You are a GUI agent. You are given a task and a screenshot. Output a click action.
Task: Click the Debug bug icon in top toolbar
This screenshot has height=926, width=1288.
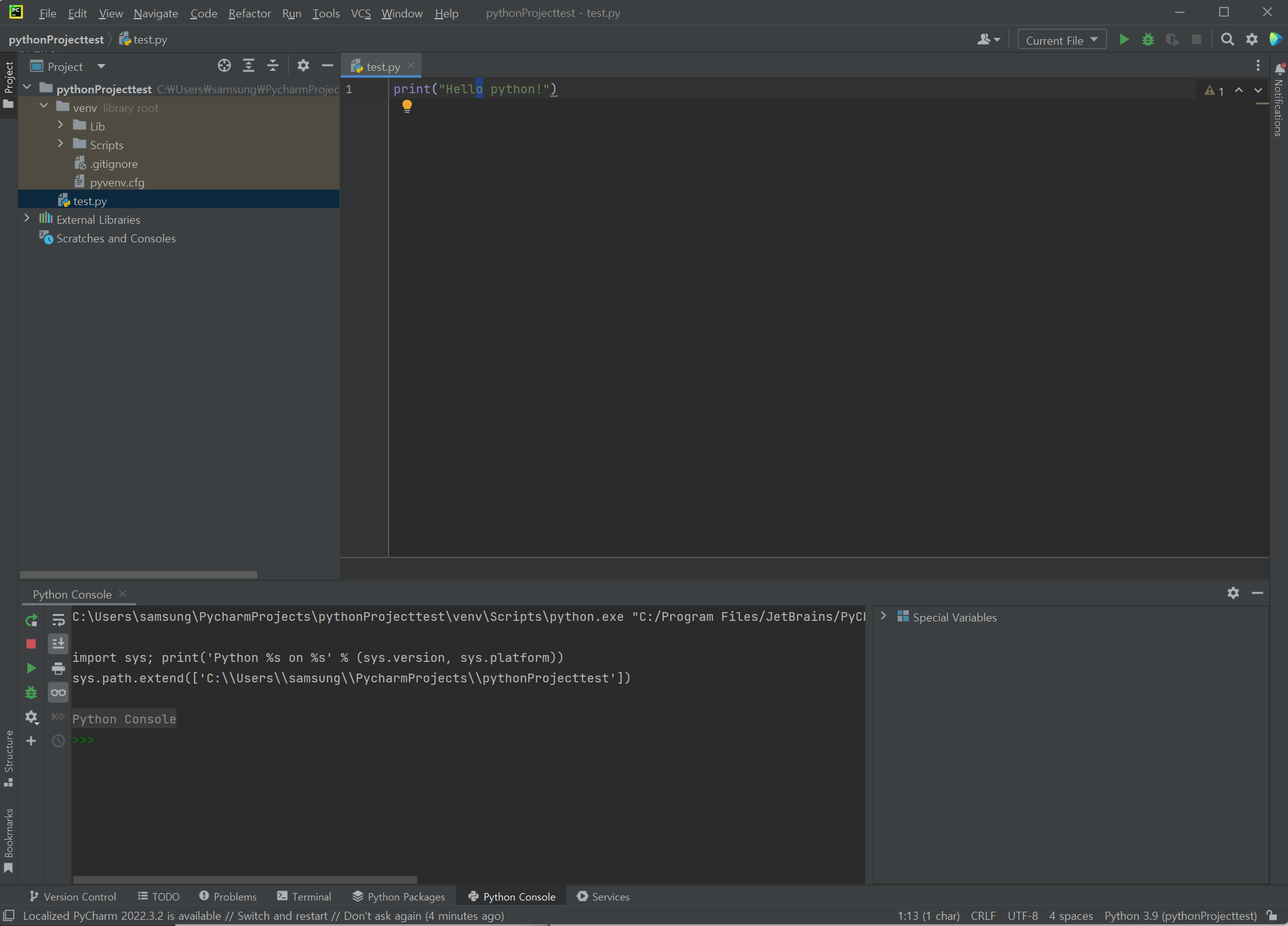click(x=1148, y=40)
